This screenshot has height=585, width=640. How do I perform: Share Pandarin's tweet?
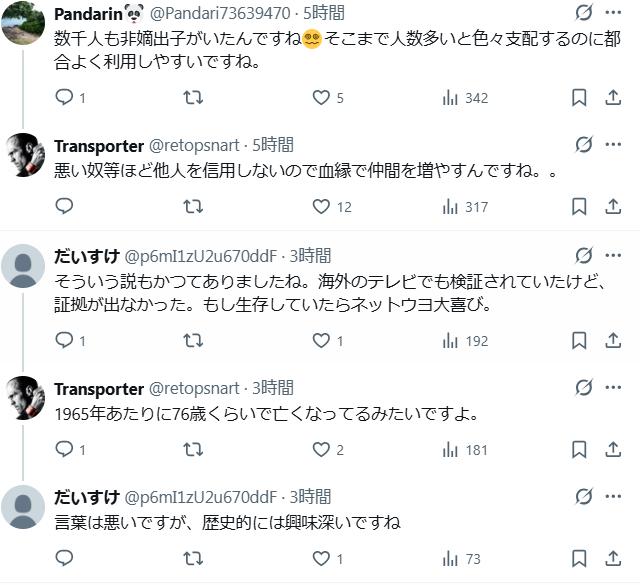tap(613, 98)
